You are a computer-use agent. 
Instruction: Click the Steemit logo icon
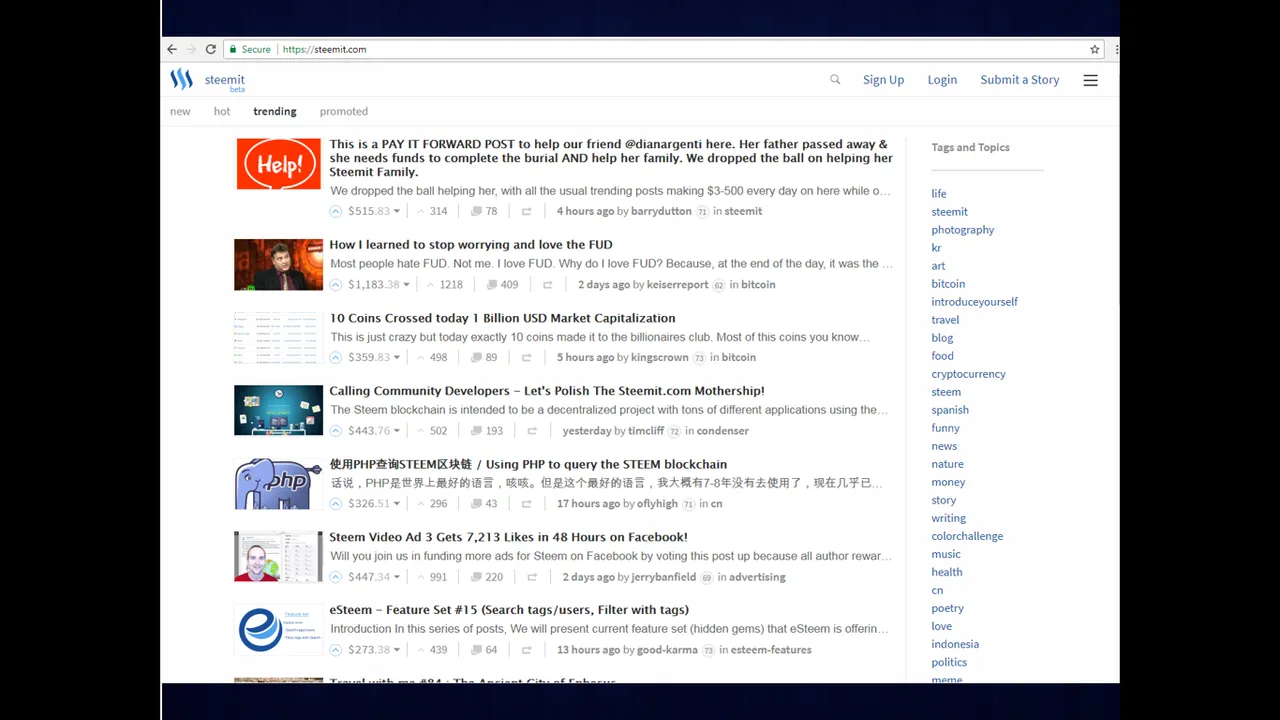pos(181,79)
